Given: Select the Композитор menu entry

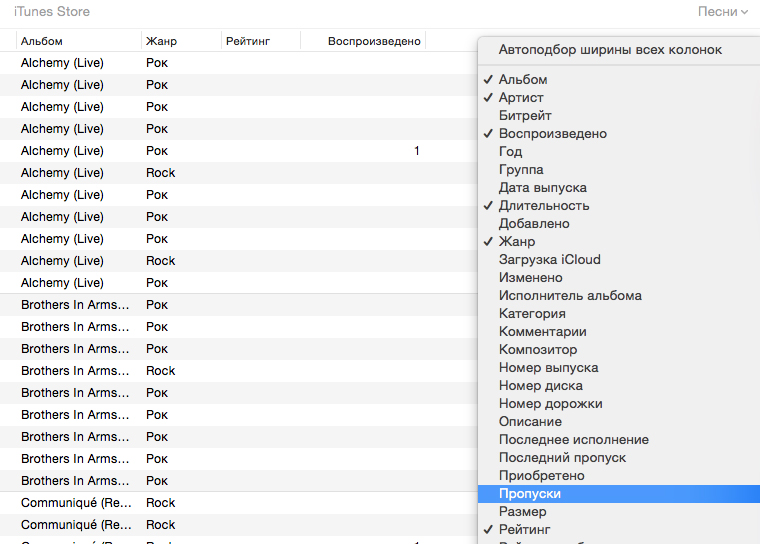Looking at the screenshot, I should pyautogui.click(x=619, y=349).
